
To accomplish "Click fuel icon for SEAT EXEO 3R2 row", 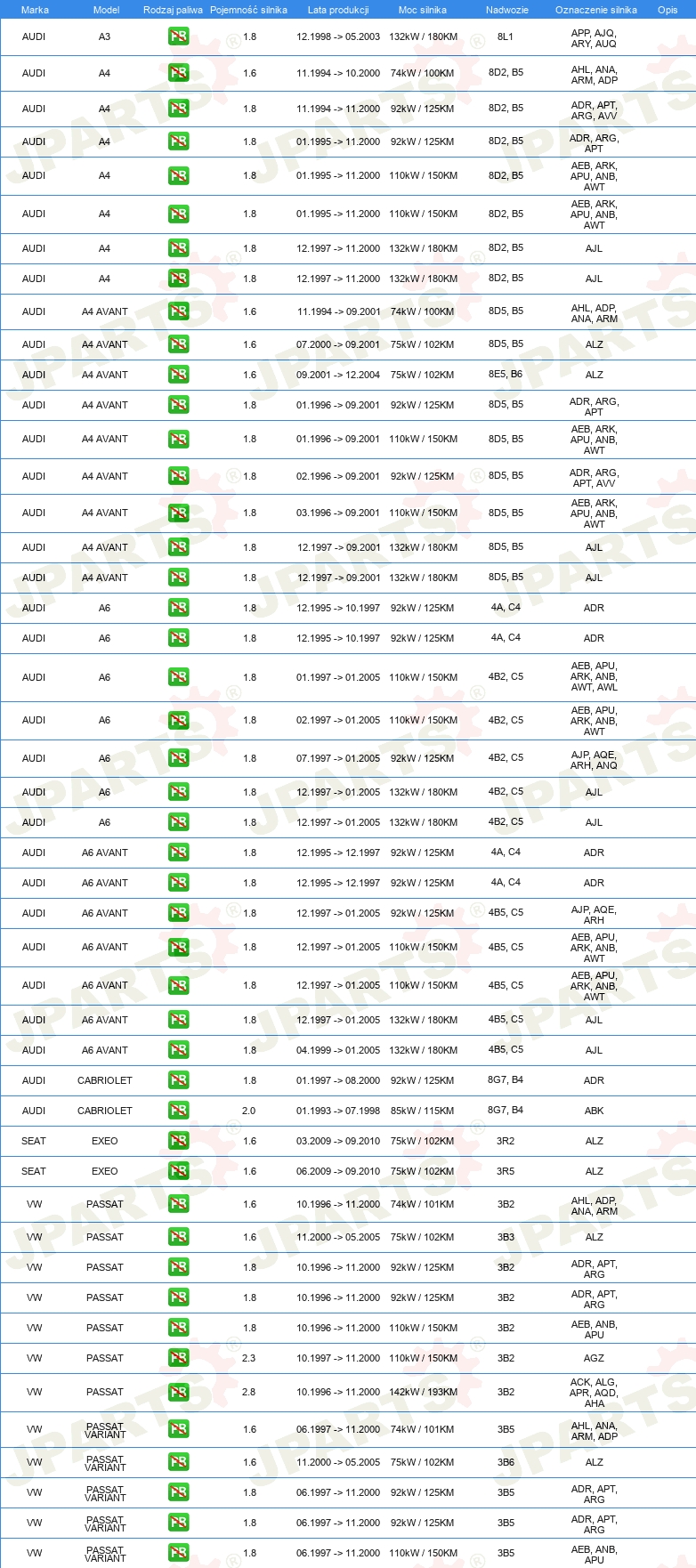I will 178,1141.
